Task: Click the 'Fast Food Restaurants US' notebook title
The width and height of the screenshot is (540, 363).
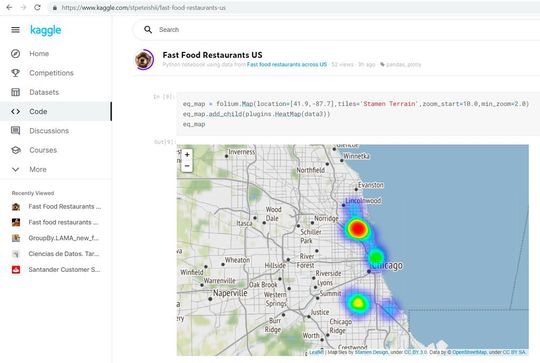Action: (x=212, y=55)
